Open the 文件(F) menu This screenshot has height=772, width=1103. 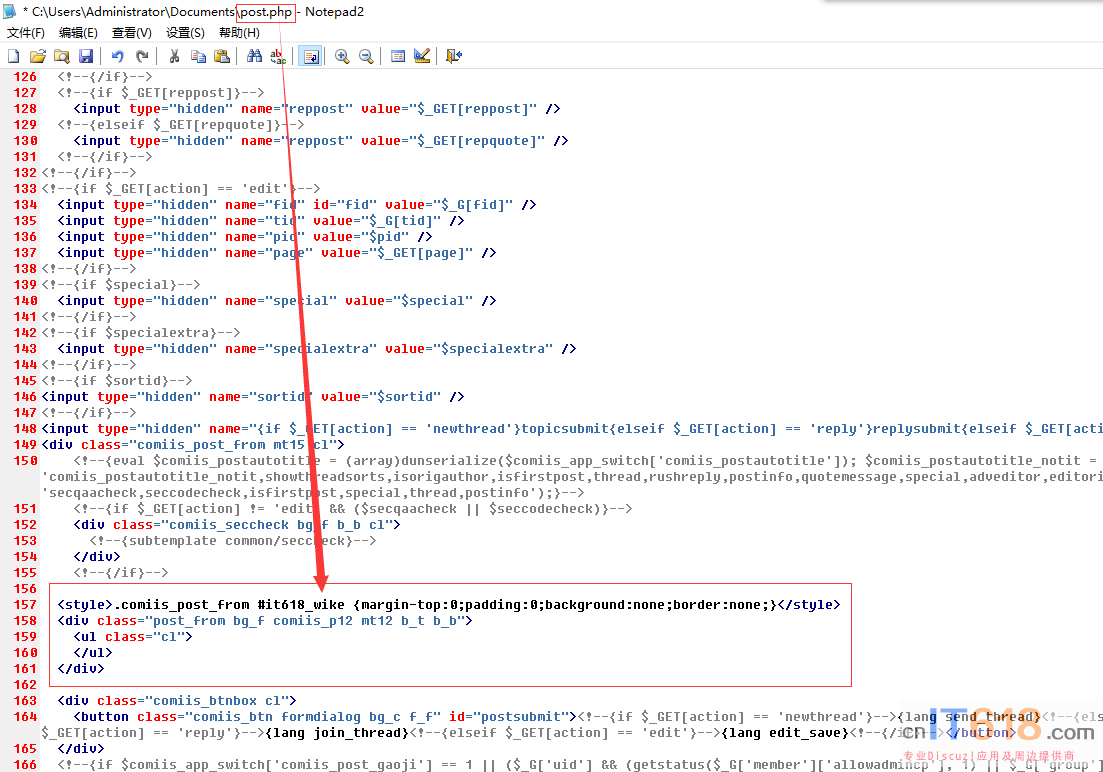[x=25, y=32]
